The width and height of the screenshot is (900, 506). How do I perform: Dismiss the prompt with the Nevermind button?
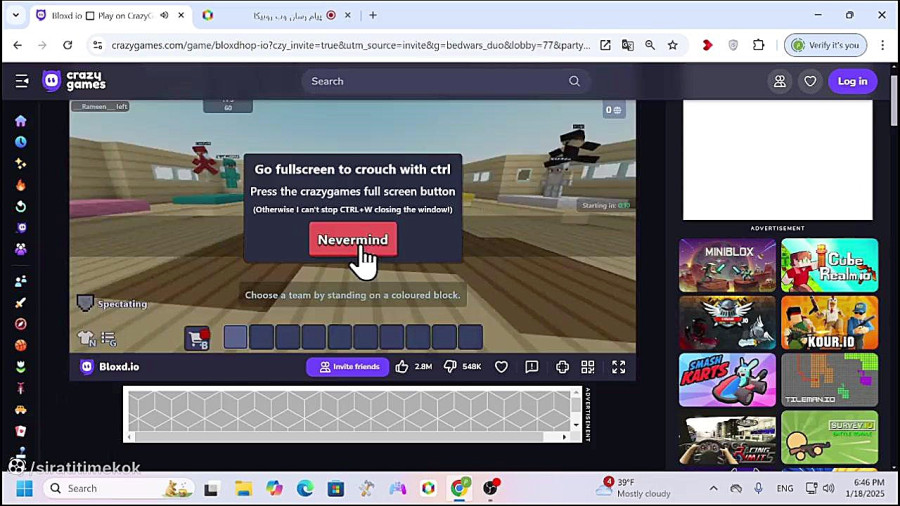pos(352,239)
